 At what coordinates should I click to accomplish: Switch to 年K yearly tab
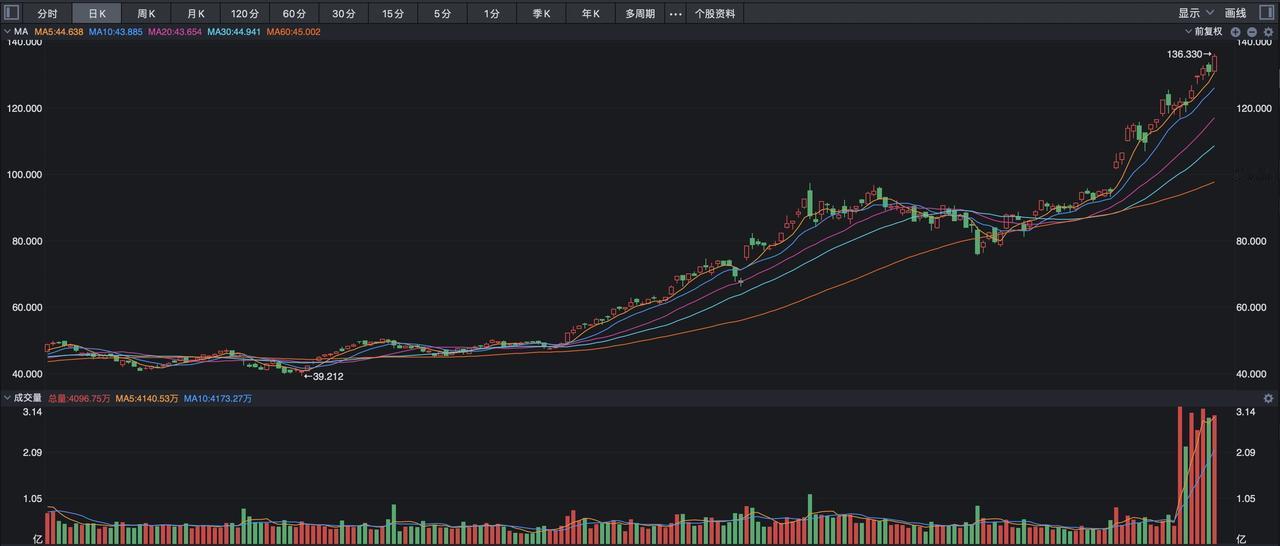point(591,14)
